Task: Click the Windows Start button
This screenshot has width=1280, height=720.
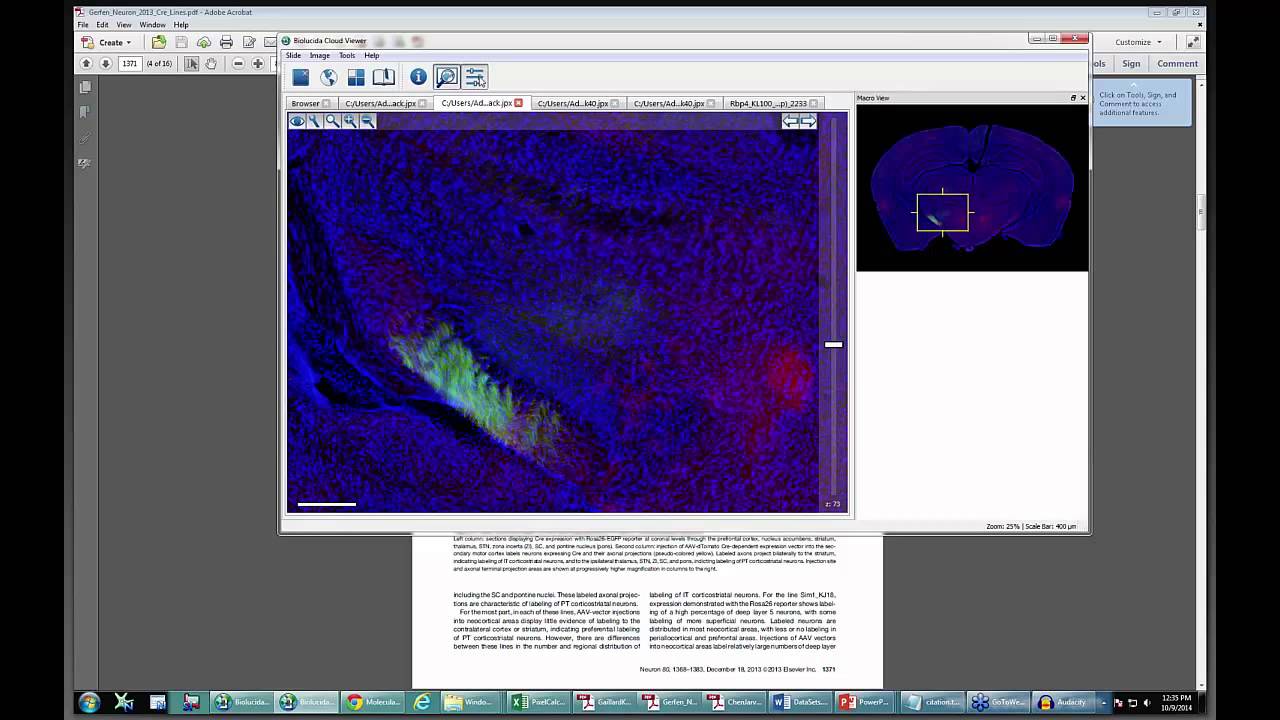Action: click(89, 702)
